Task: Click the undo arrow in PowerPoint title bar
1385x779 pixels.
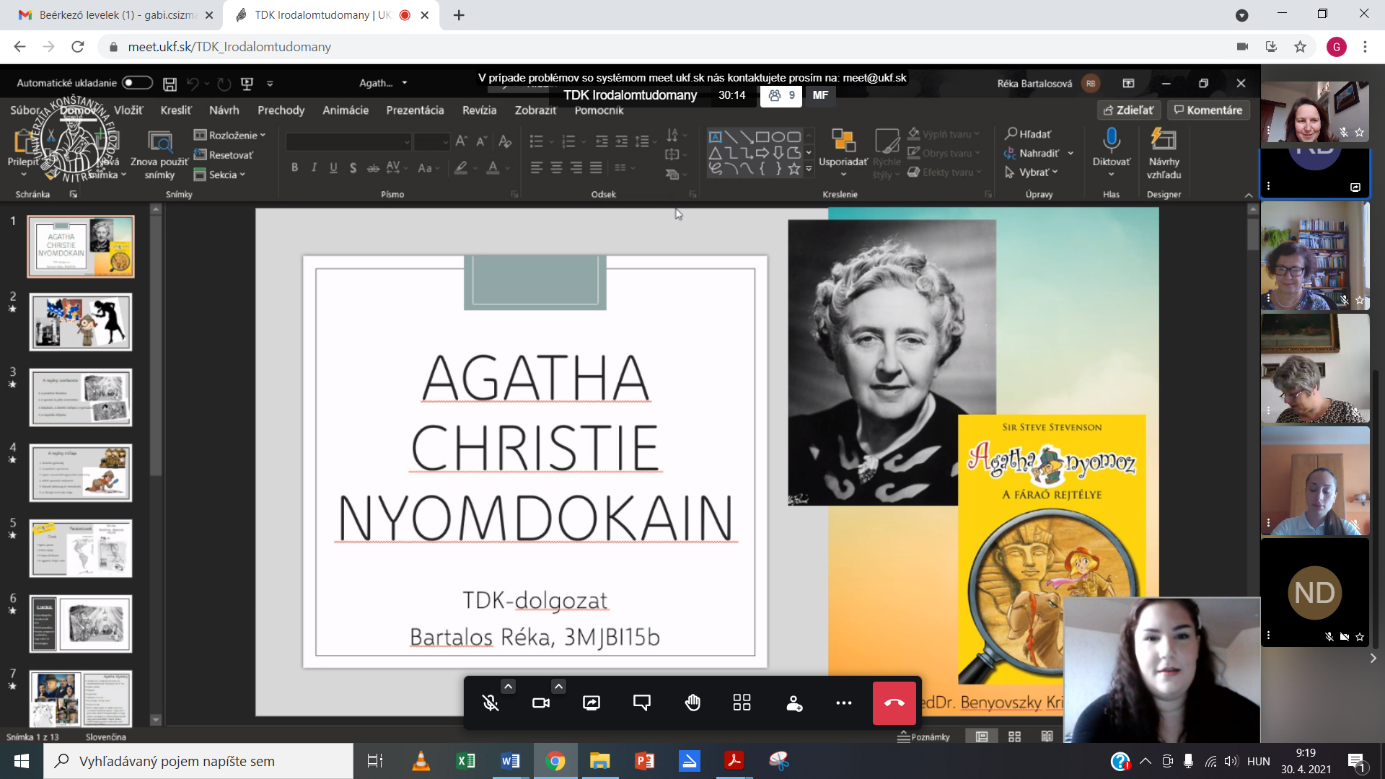Action: (x=193, y=84)
